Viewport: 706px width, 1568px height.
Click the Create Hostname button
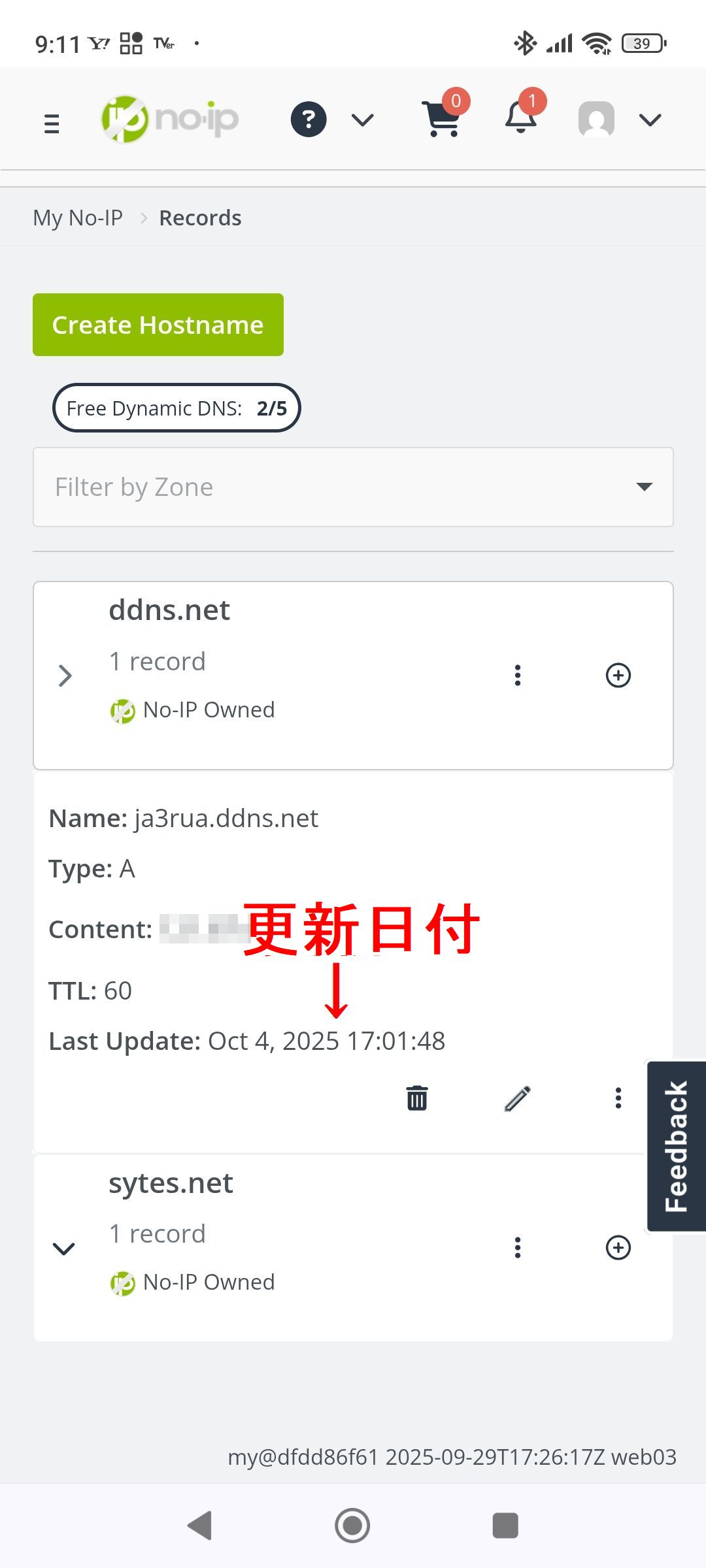click(158, 325)
